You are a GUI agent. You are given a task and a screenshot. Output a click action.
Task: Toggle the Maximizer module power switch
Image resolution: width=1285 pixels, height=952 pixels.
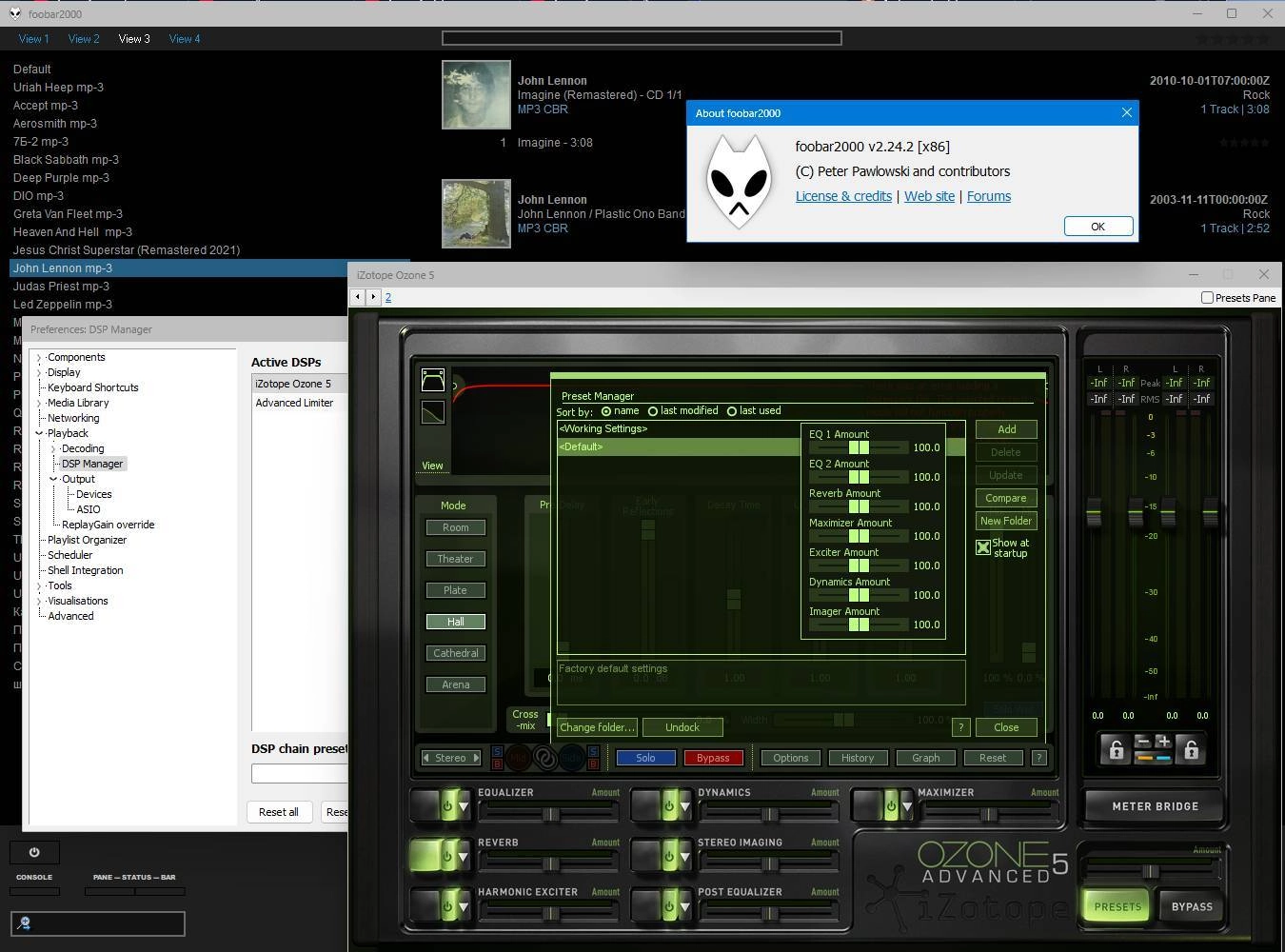point(891,805)
